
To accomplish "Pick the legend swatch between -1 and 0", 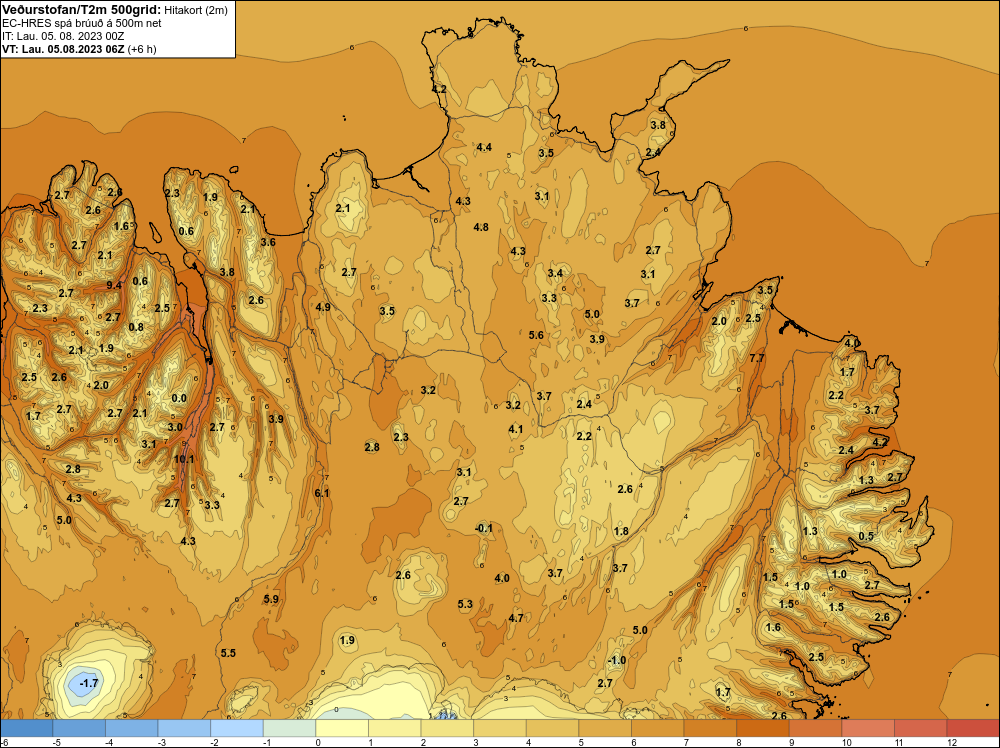I will click(x=290, y=728).
